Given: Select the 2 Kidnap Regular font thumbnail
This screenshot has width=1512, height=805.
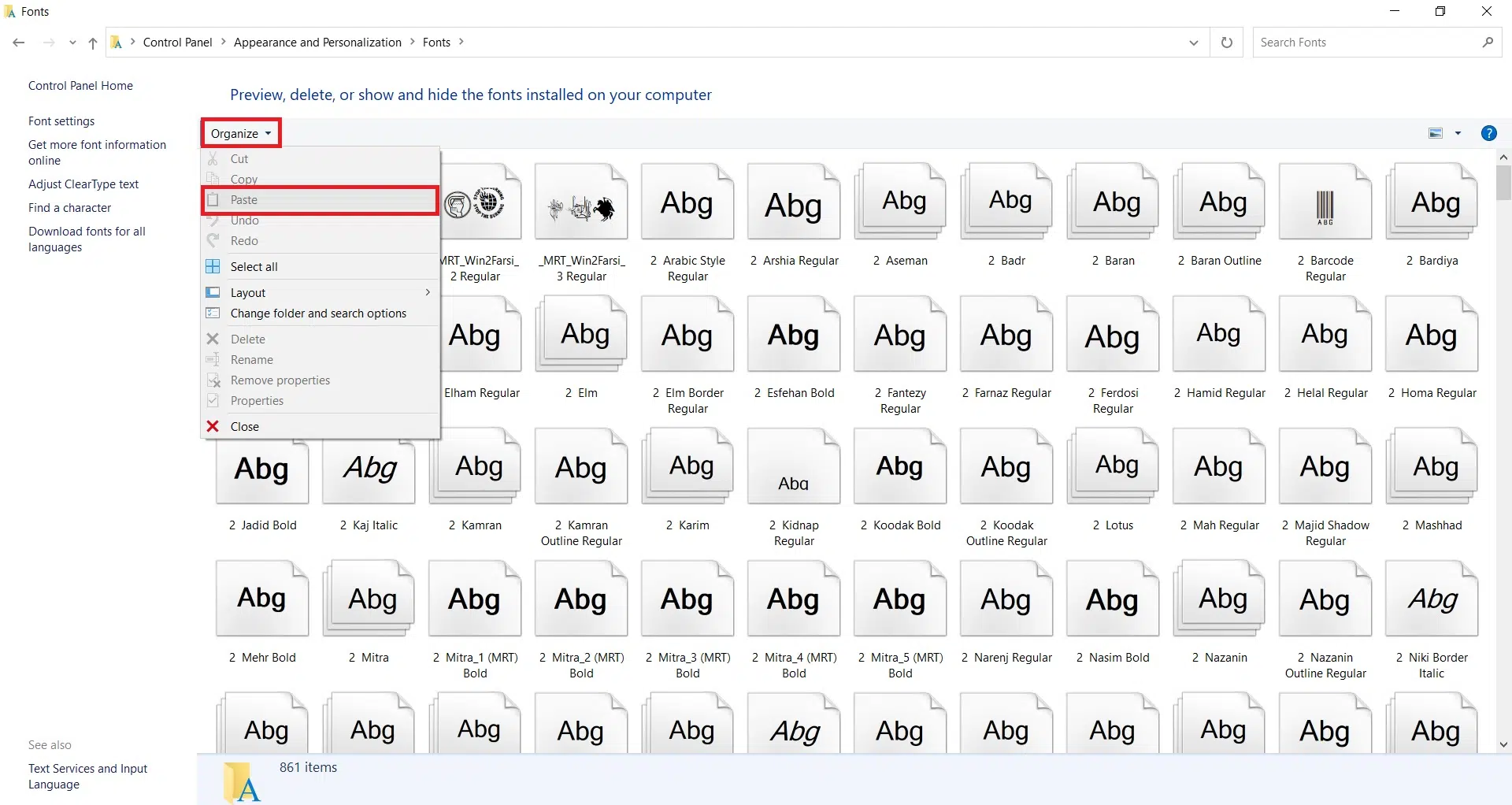Looking at the screenshot, I should point(794,469).
